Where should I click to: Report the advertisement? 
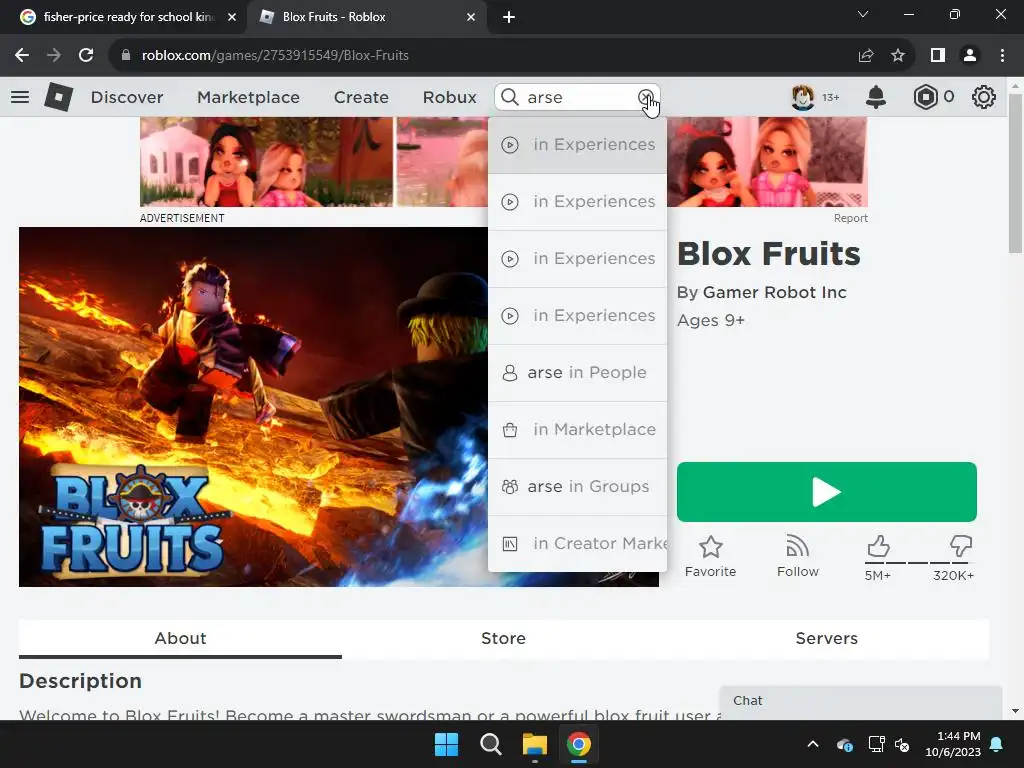pyautogui.click(x=850, y=218)
